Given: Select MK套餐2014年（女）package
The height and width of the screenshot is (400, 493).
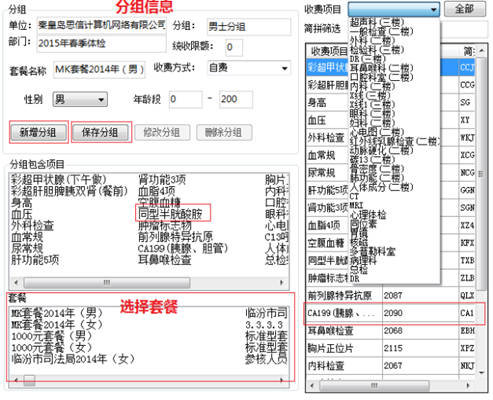Looking at the screenshot, I should (x=57, y=325).
